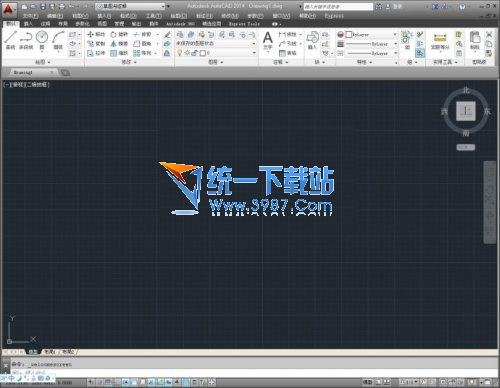Open the workspace selector dropdown

tap(130, 6)
